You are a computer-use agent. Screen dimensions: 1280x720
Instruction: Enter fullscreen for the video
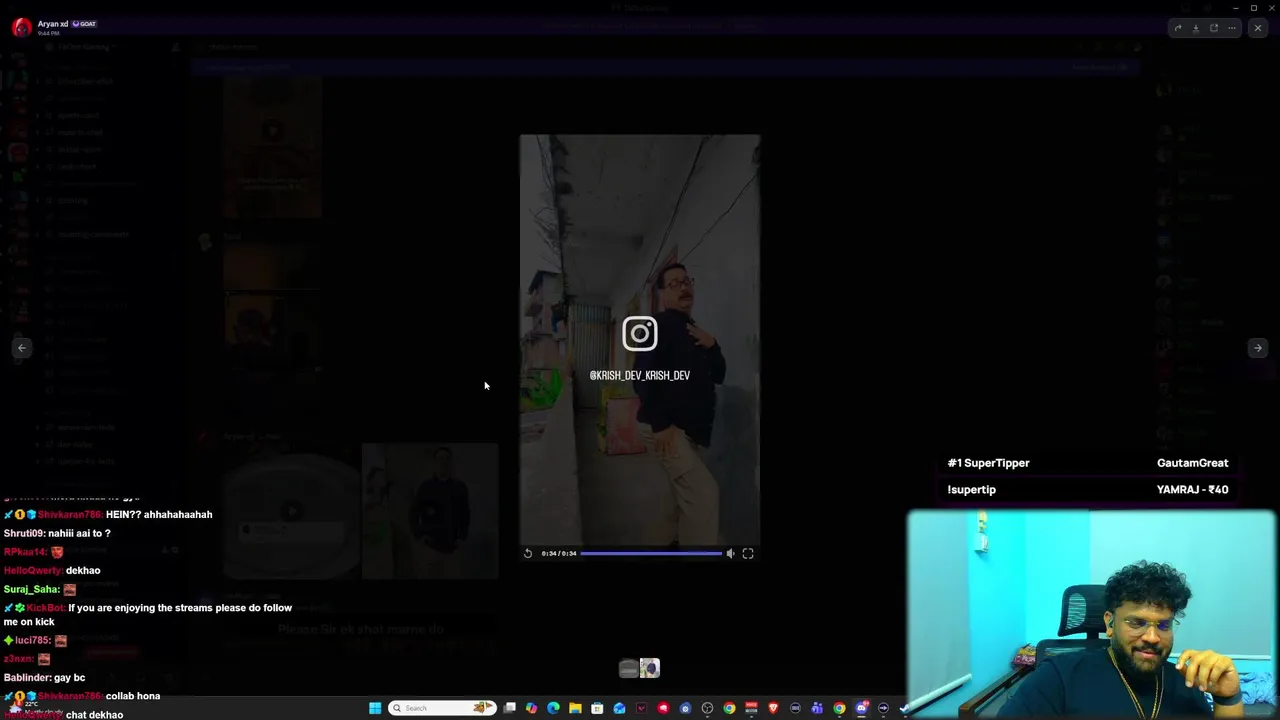(x=747, y=553)
